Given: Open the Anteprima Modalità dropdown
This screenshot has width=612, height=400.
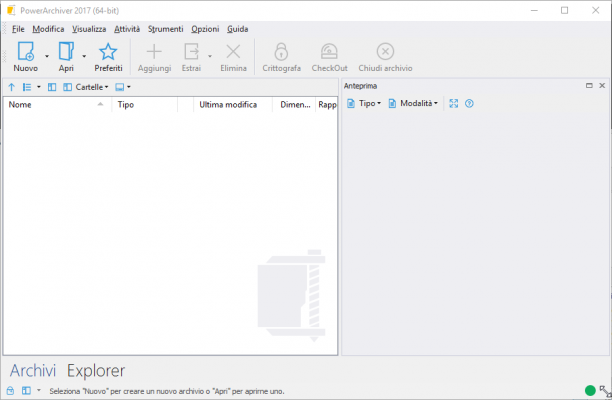Looking at the screenshot, I should click(x=413, y=103).
